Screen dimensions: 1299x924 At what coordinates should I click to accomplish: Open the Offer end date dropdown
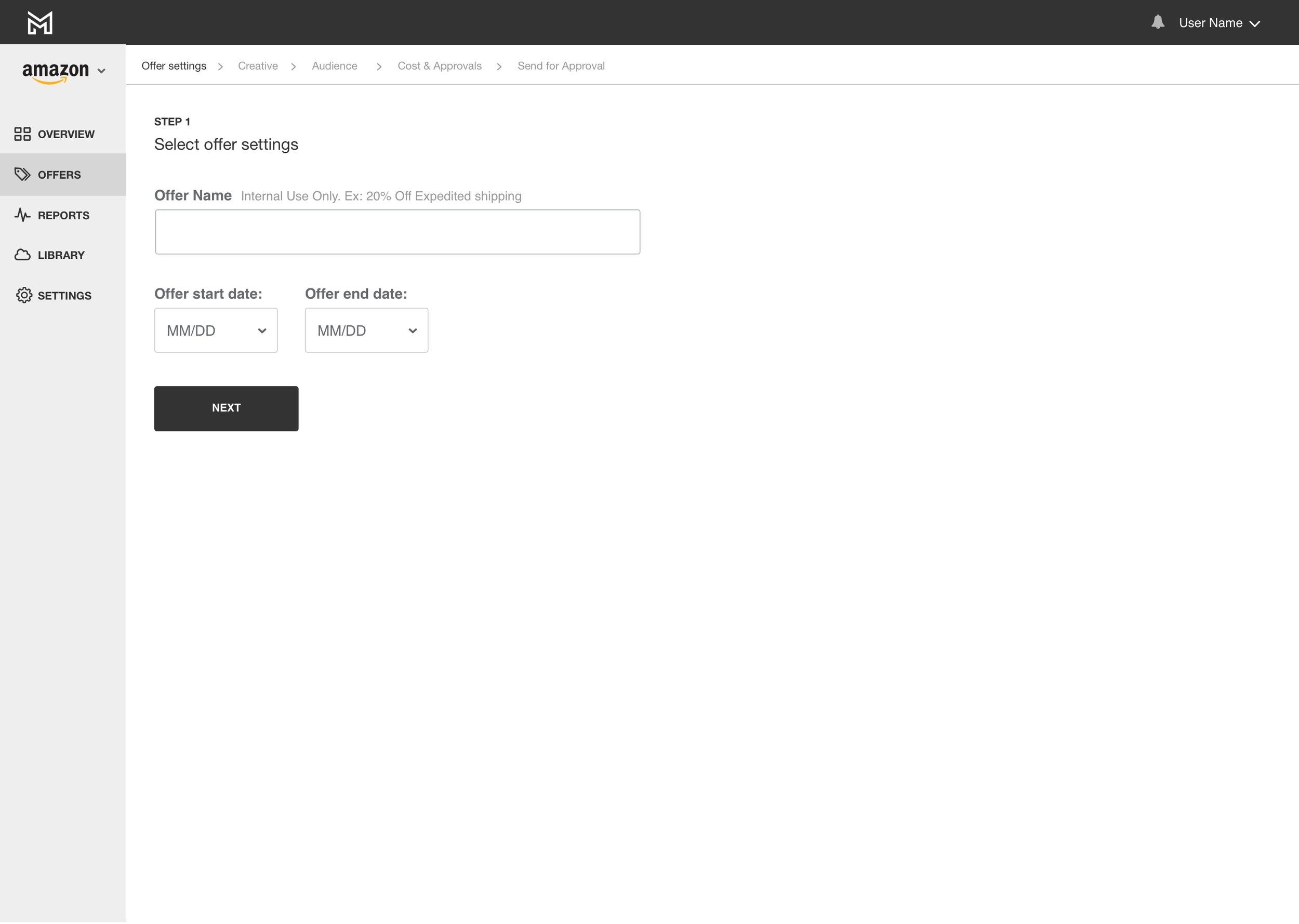pyautogui.click(x=367, y=331)
